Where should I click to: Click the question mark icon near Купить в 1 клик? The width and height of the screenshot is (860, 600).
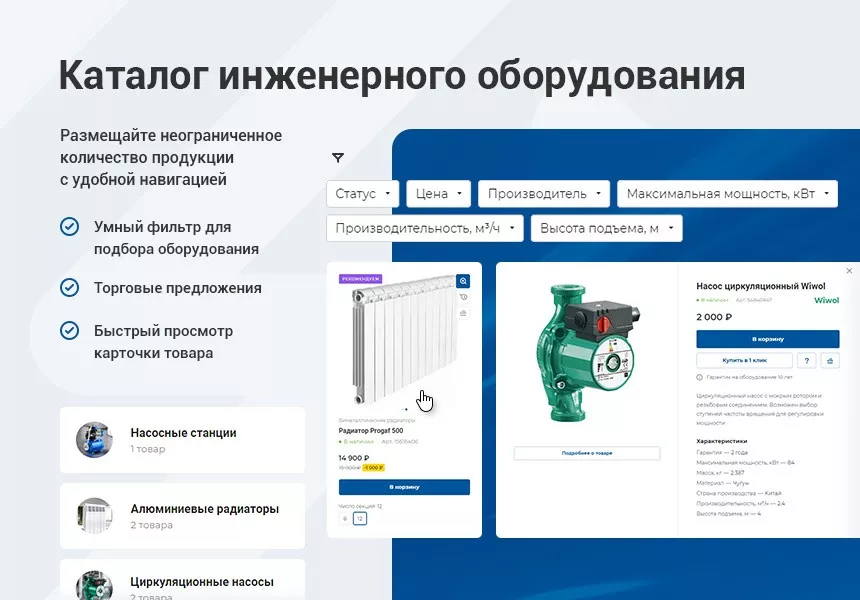pos(807,360)
